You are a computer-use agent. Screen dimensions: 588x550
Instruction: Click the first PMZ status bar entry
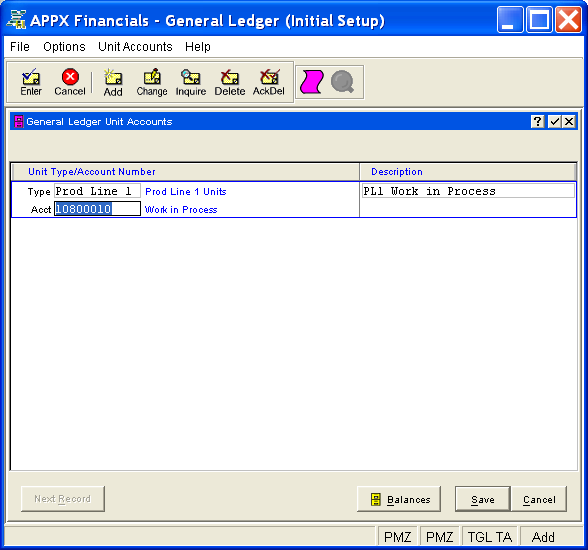pos(398,537)
